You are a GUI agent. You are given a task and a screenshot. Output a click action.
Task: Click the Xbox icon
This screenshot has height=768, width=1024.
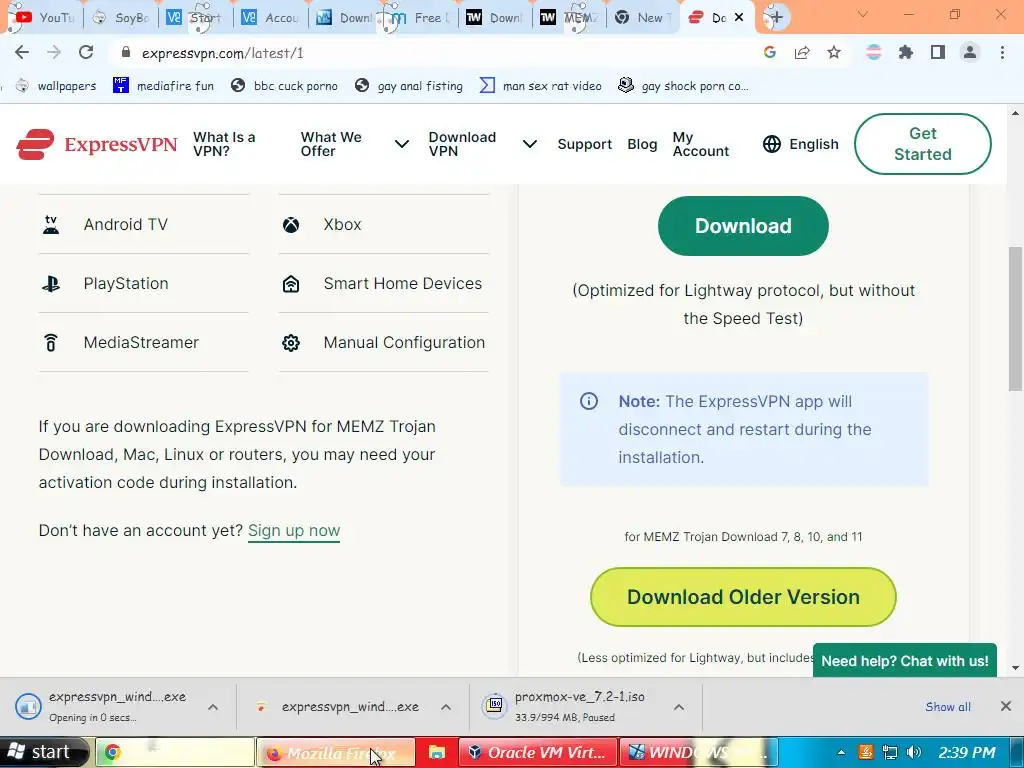click(291, 225)
